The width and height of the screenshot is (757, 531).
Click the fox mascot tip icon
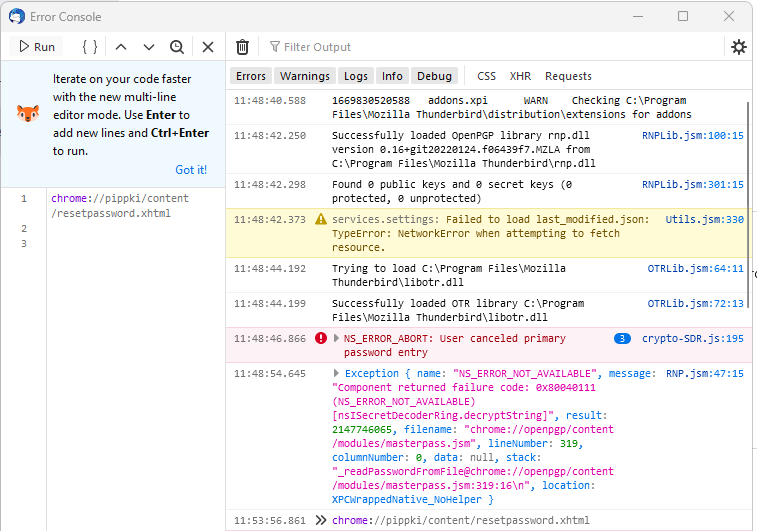coord(28,113)
